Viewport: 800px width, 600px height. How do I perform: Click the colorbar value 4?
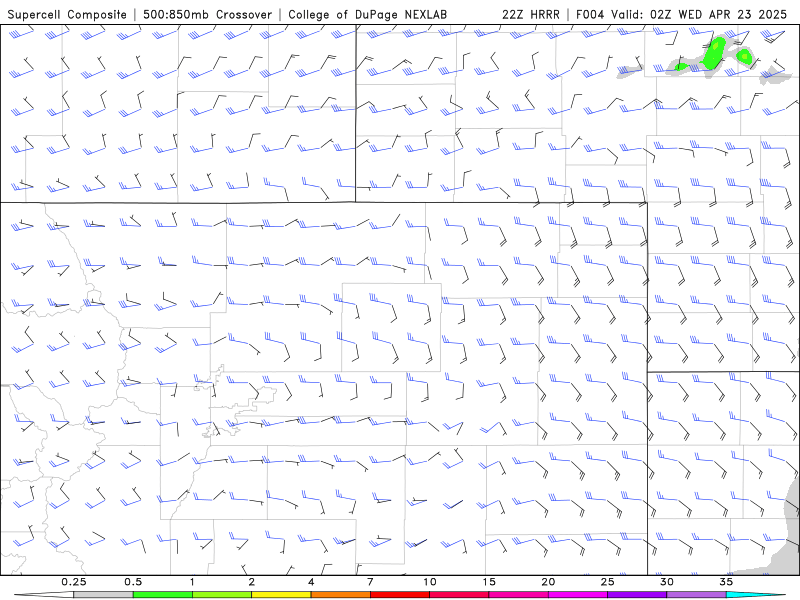311,582
